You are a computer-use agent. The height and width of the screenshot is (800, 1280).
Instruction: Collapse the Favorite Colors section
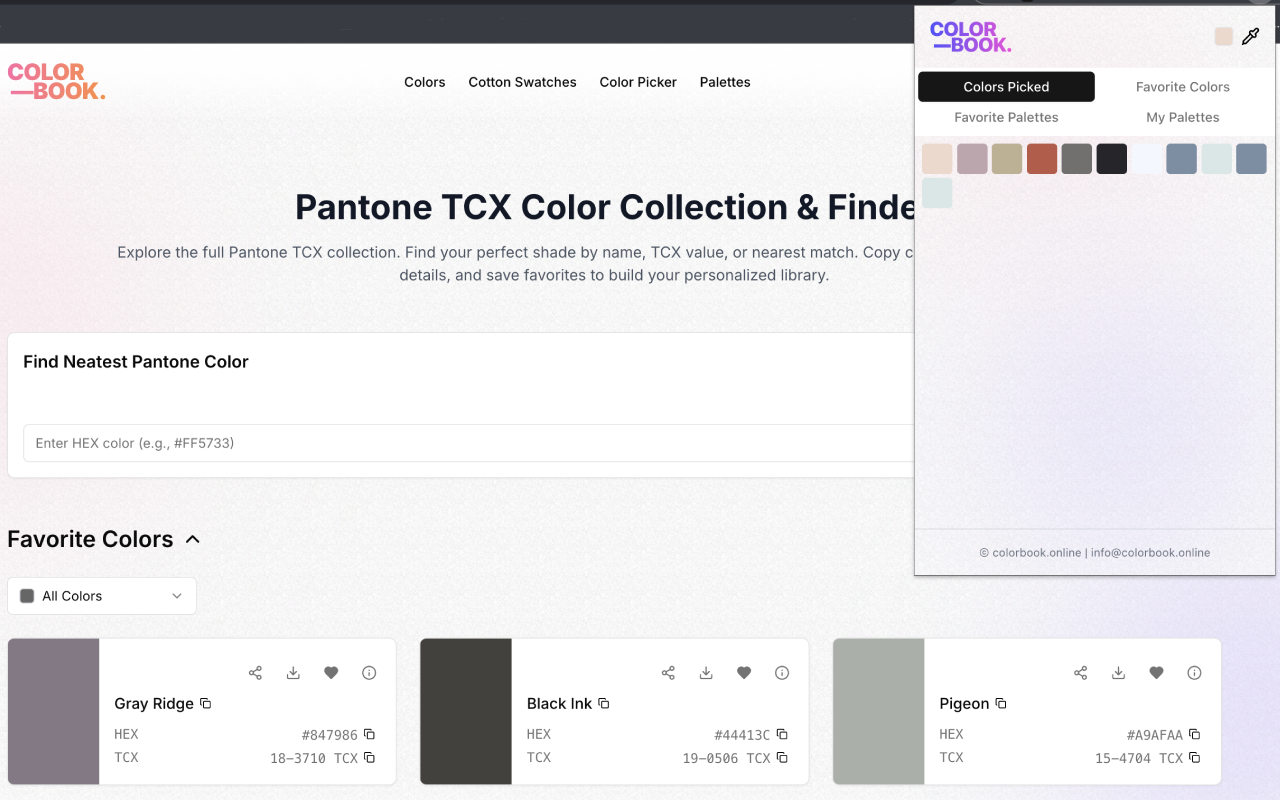[x=193, y=540]
